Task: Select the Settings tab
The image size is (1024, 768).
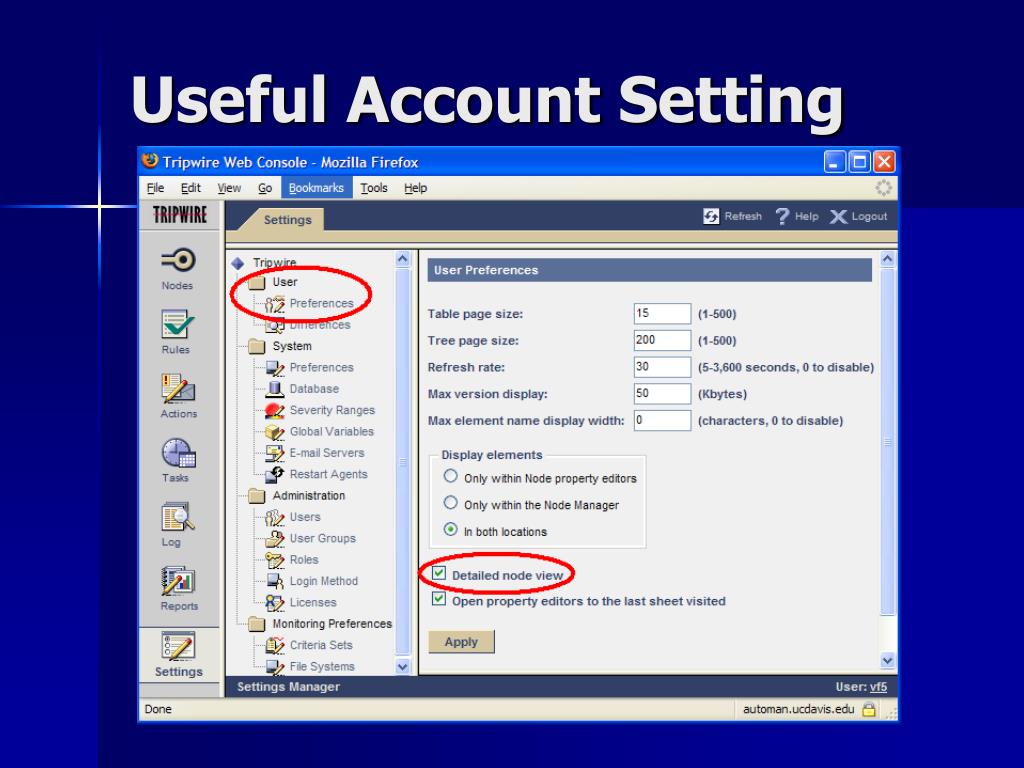Action: point(287,220)
